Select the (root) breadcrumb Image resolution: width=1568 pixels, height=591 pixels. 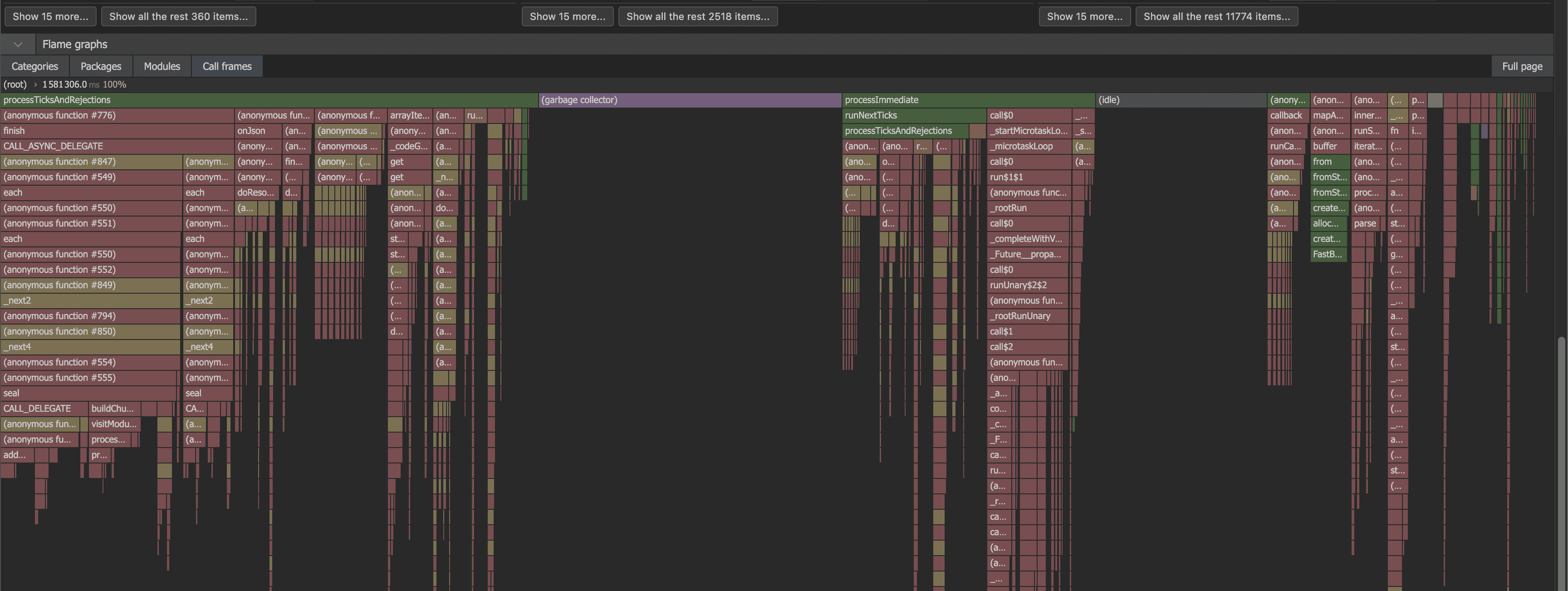[x=15, y=84]
